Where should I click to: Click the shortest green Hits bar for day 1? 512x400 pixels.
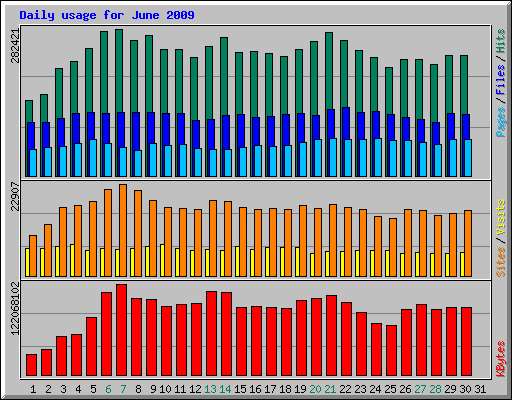click(x=29, y=111)
